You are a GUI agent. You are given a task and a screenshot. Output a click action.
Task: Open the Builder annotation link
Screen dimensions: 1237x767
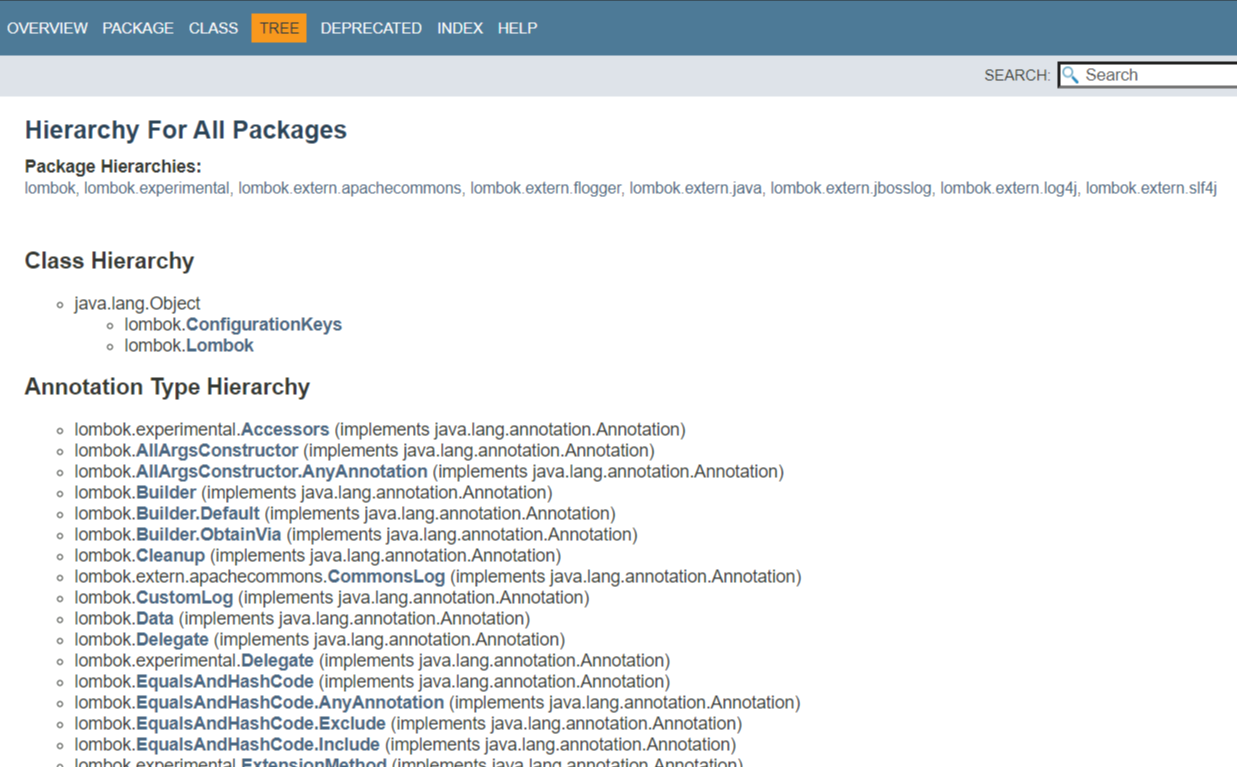point(166,492)
